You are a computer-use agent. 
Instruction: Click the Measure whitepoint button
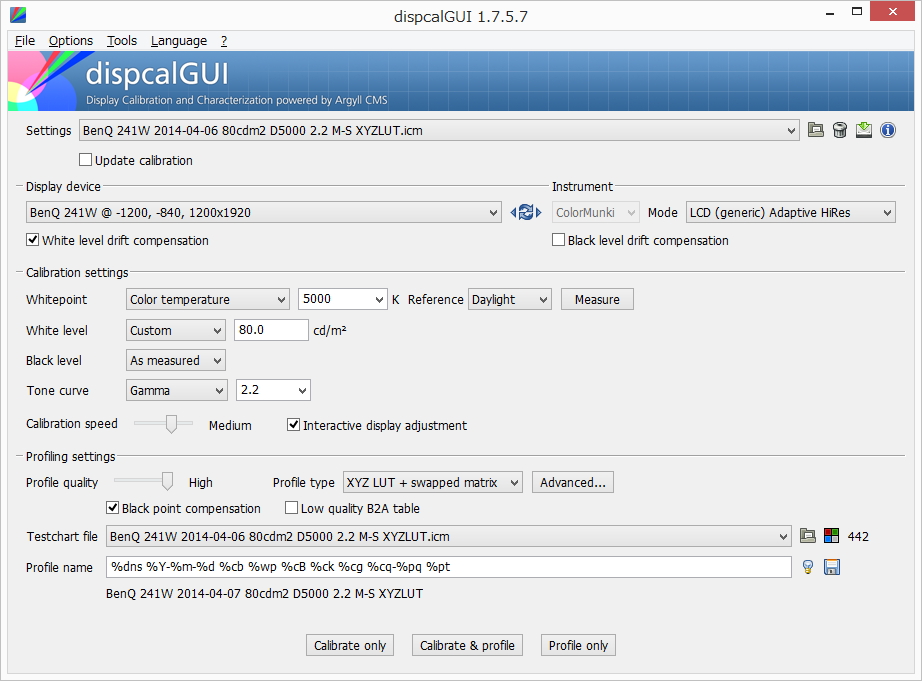tap(597, 299)
